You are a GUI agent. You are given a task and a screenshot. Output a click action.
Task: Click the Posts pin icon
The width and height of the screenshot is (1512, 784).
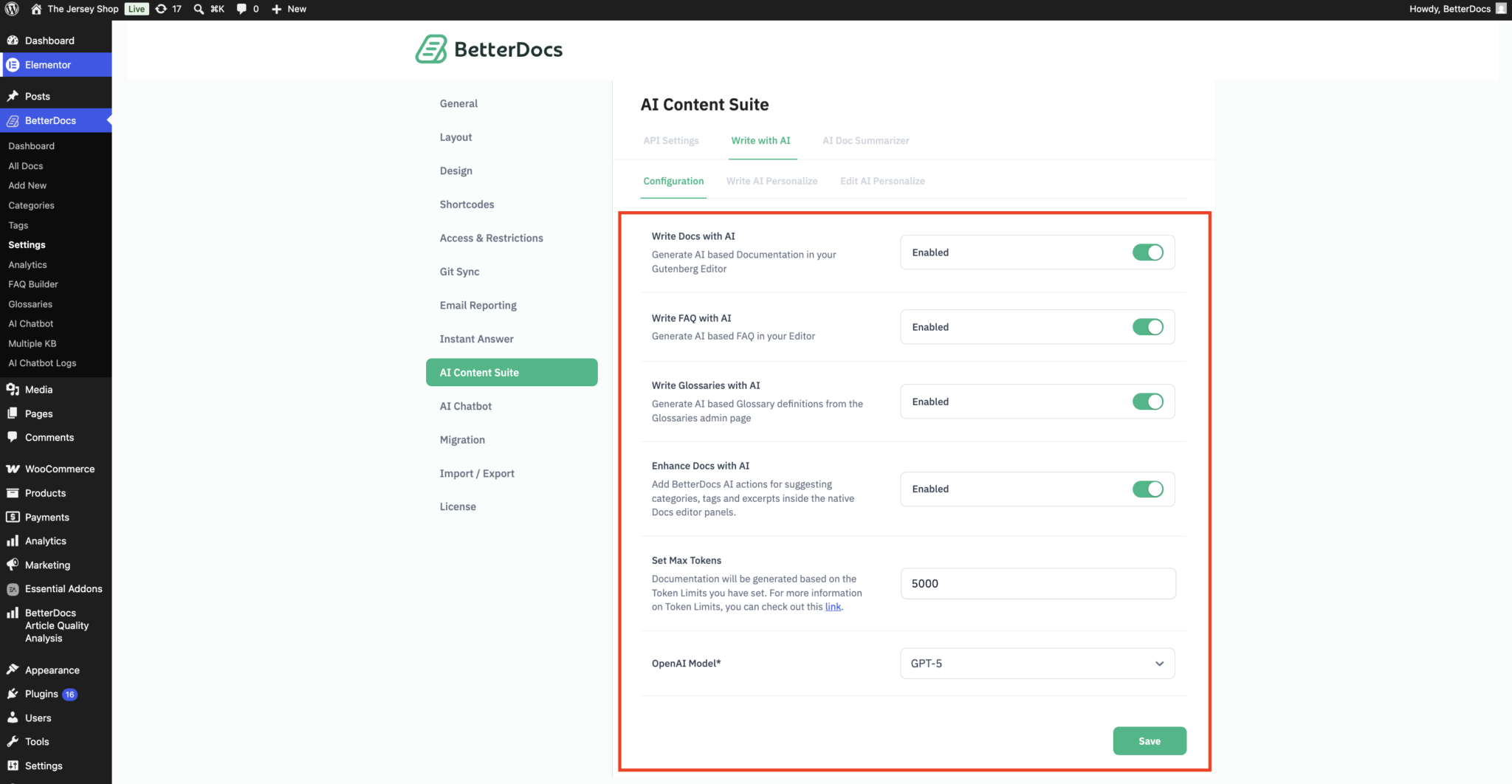coord(13,96)
